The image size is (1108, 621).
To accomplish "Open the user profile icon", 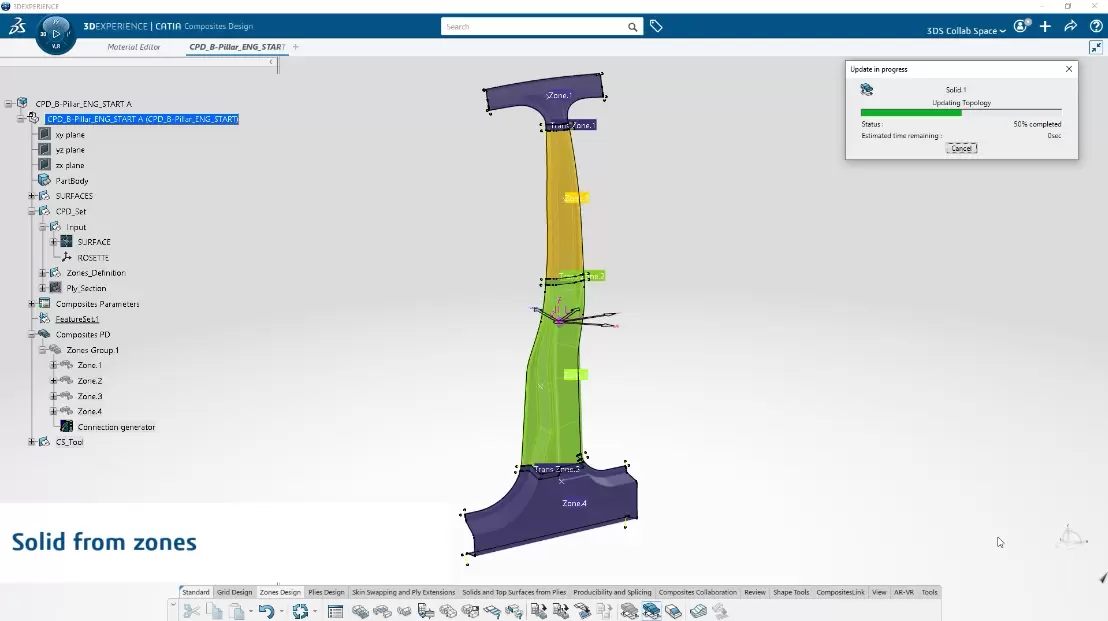I will [1021, 27].
